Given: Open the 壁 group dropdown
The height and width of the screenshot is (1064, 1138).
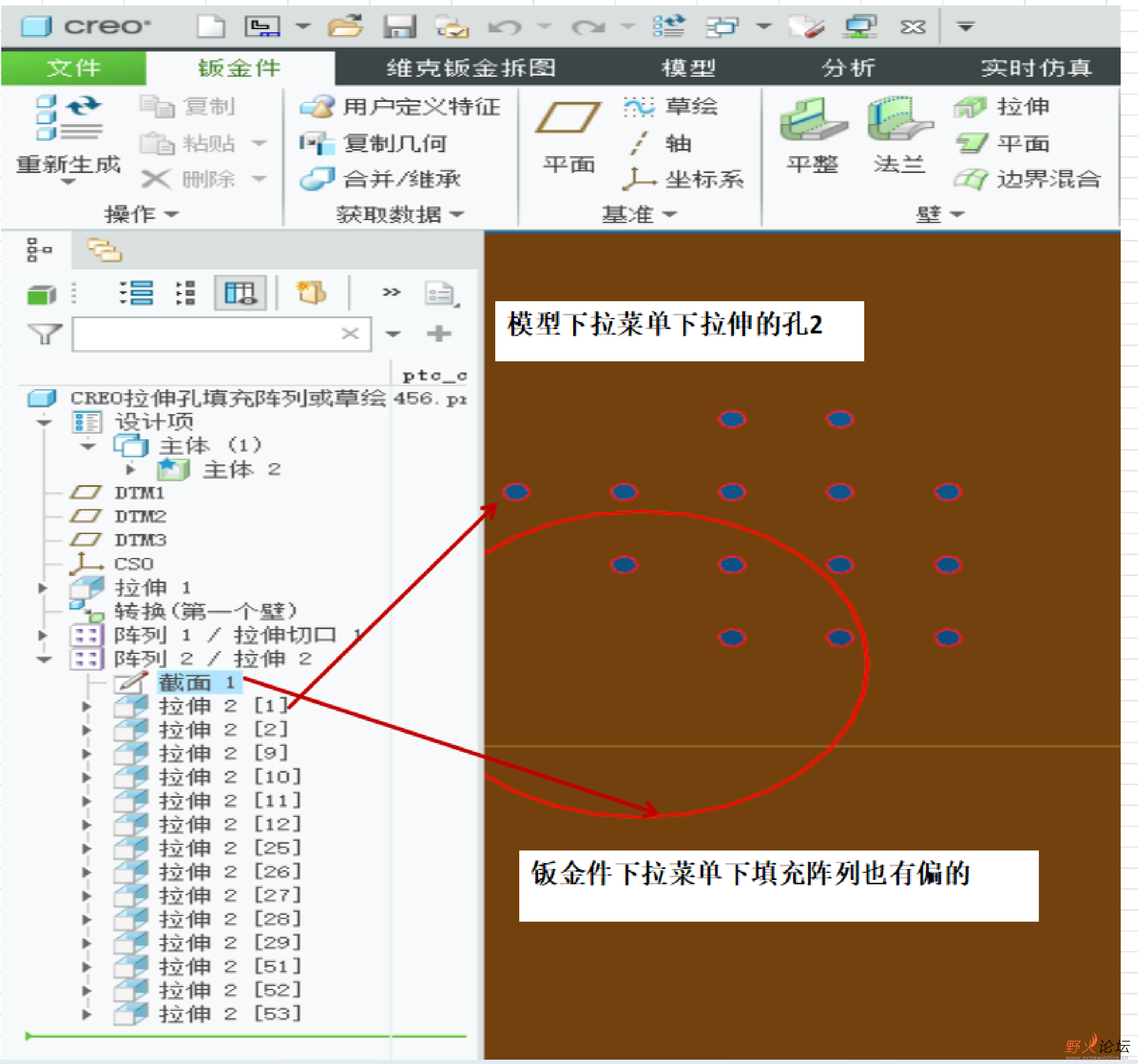Looking at the screenshot, I should tap(940, 214).
